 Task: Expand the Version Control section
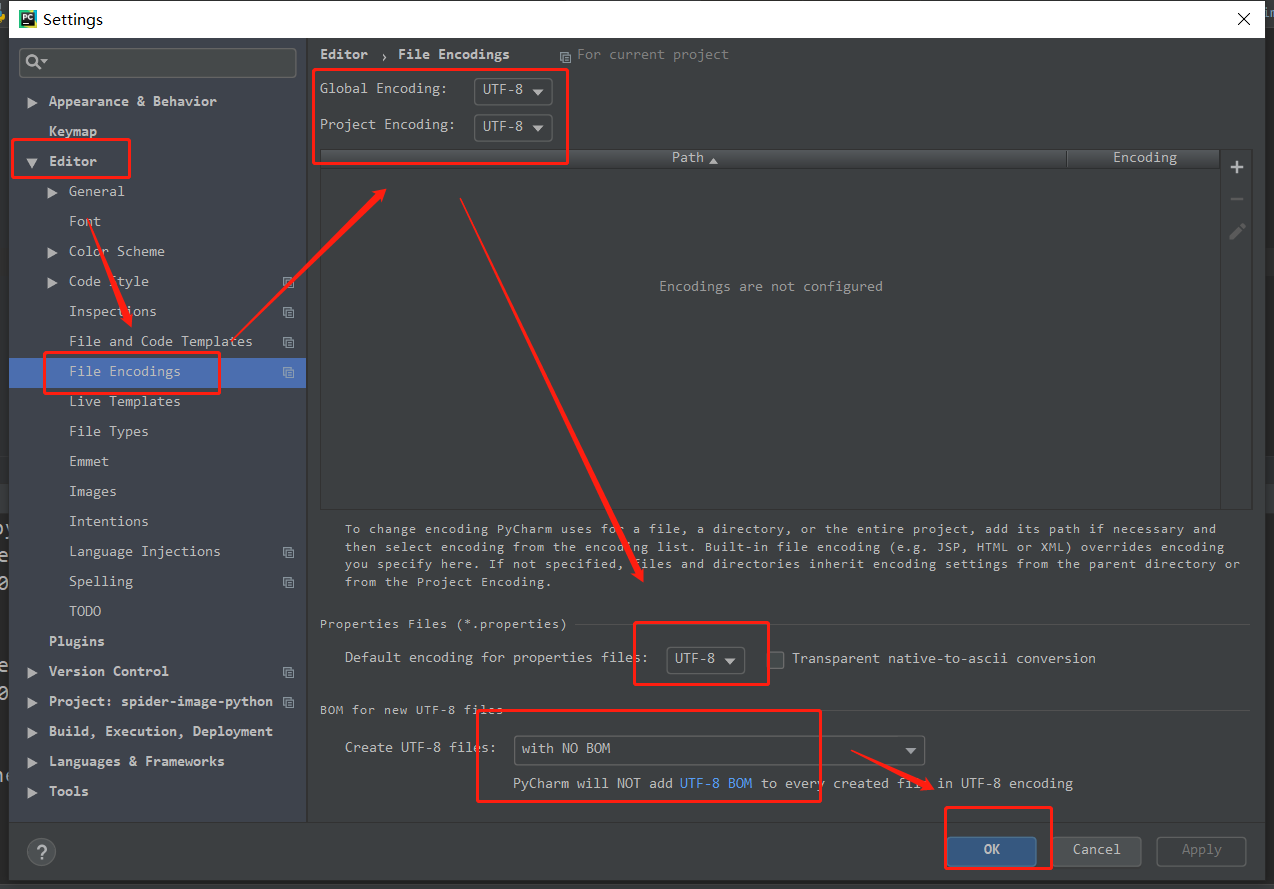tap(32, 672)
